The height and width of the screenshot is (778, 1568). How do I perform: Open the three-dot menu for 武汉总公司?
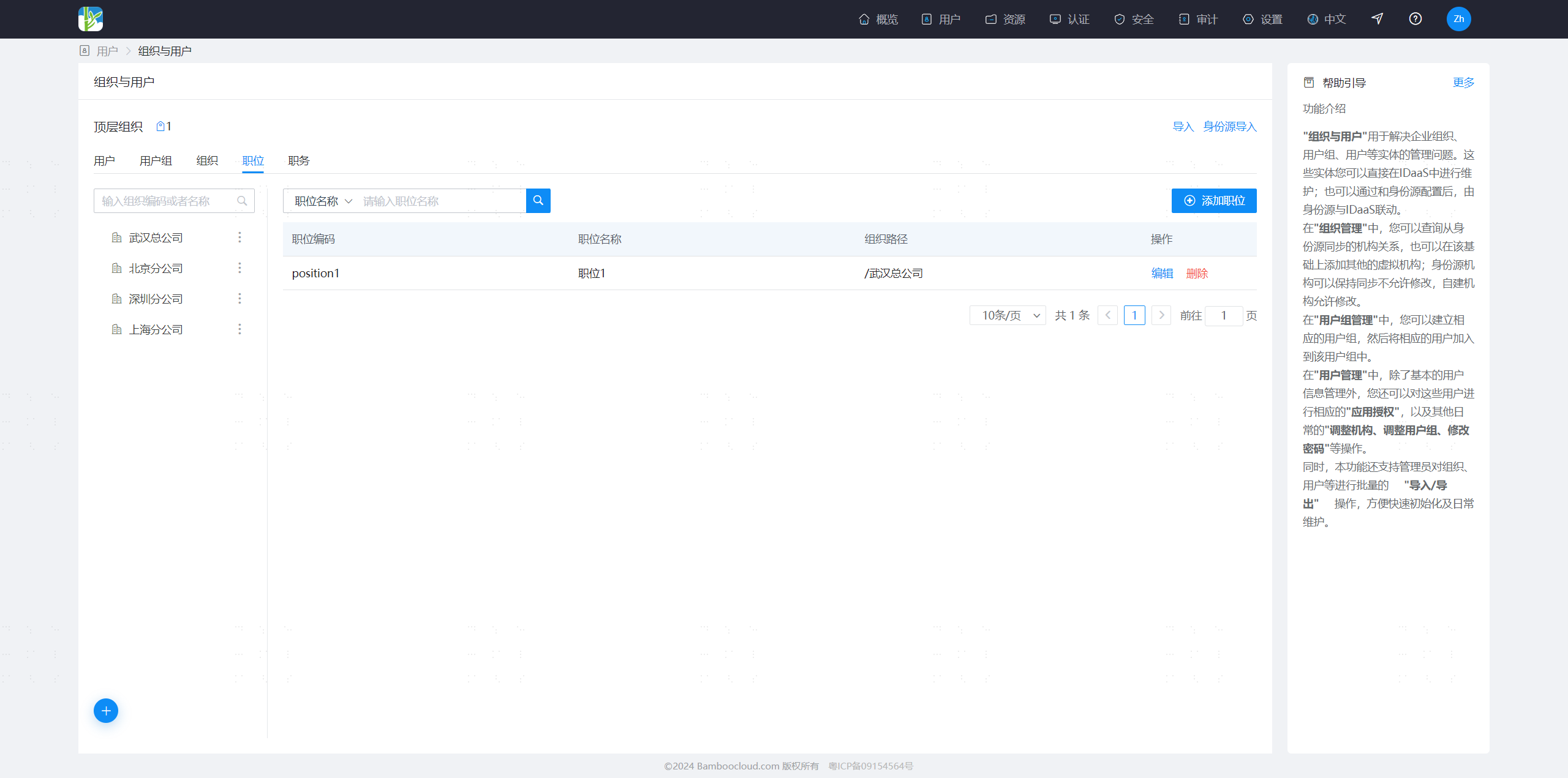pos(239,238)
